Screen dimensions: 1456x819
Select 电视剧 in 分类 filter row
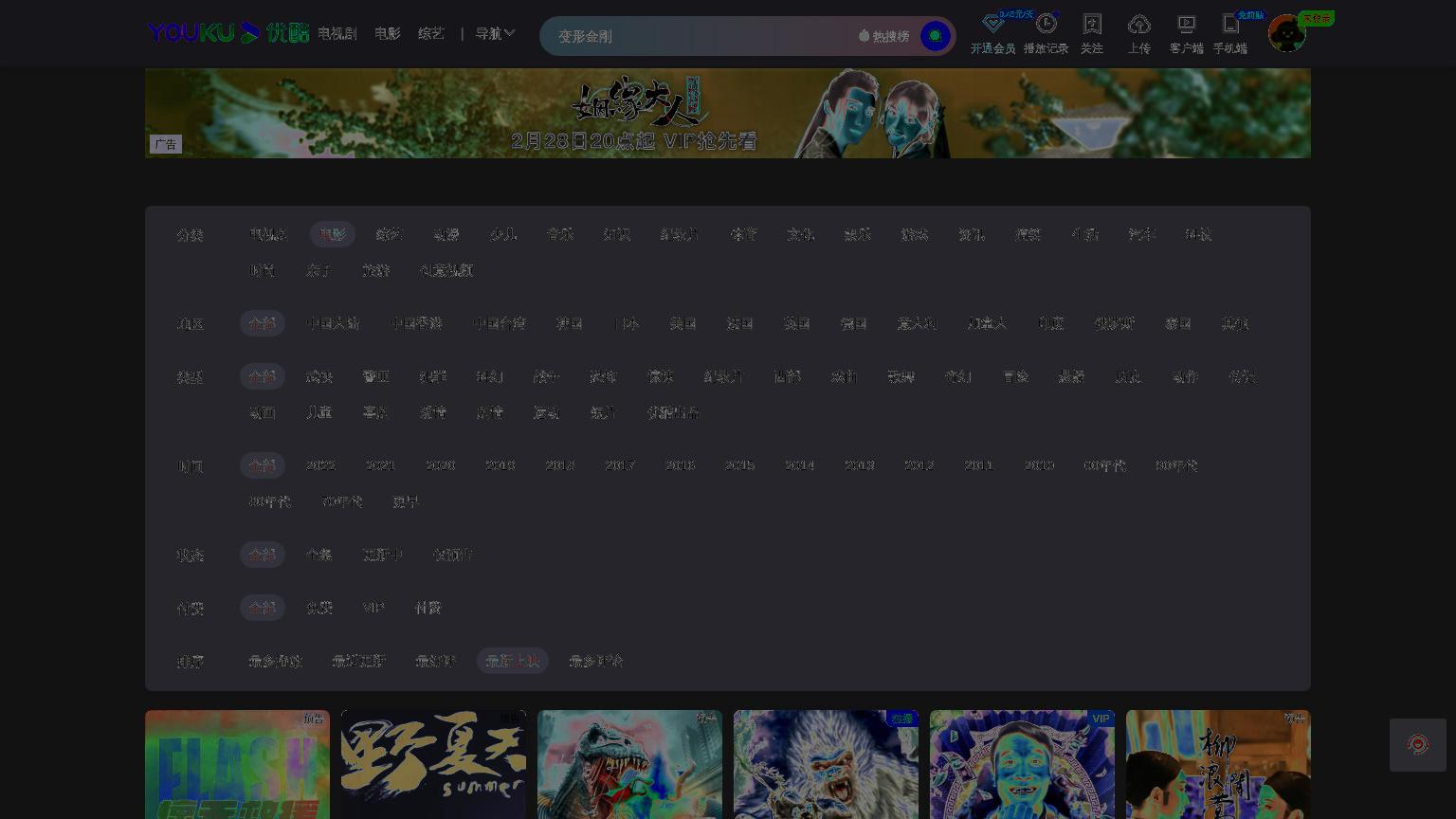268,234
